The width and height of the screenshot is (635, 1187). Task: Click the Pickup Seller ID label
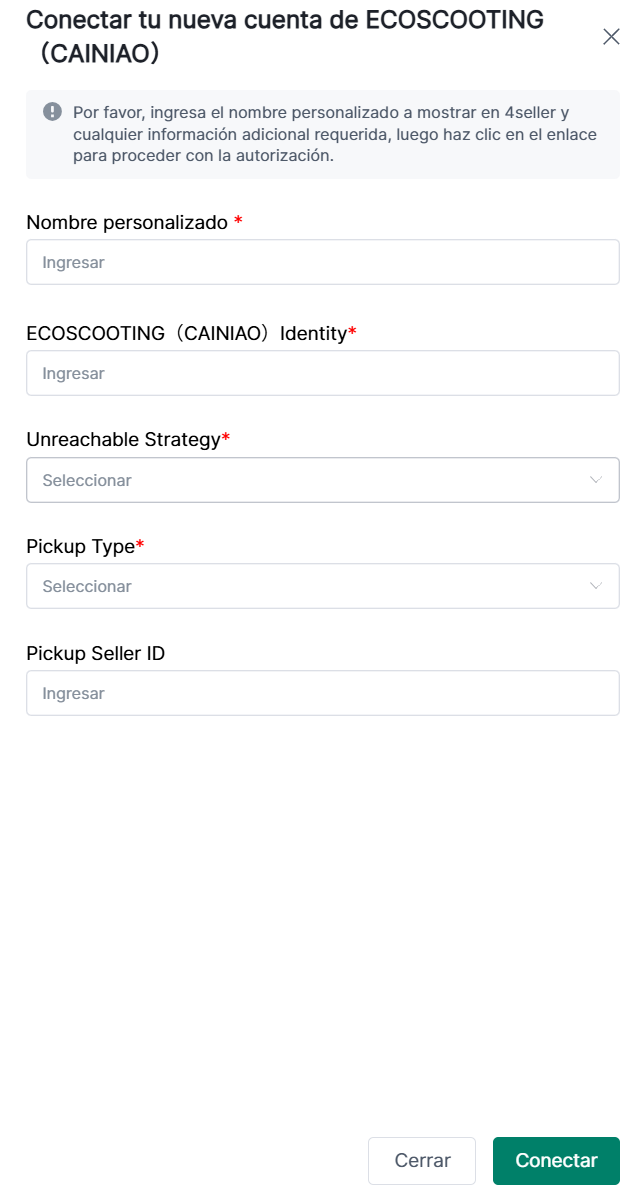96,653
